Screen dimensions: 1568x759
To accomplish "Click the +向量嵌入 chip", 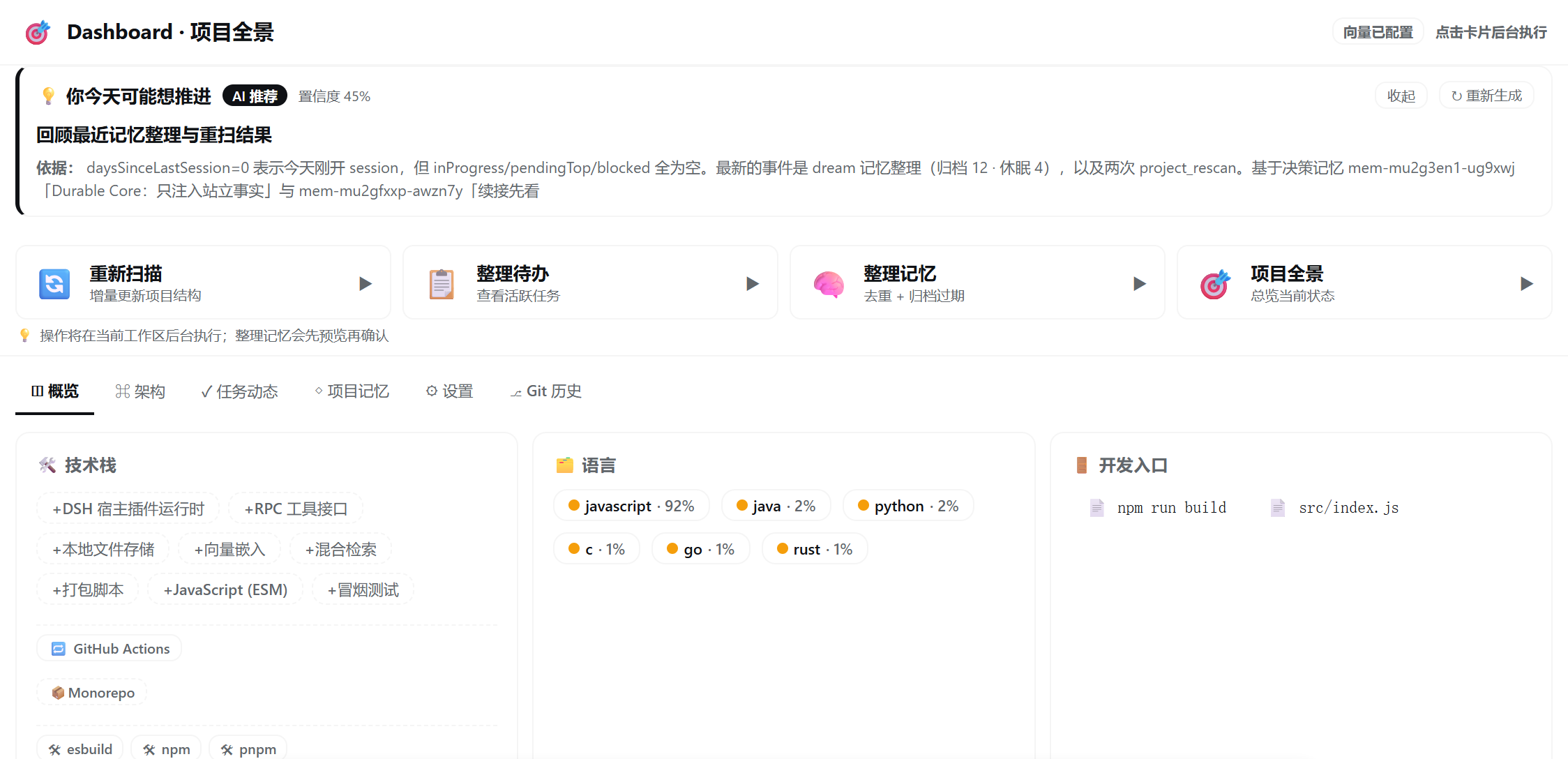I will click(x=229, y=549).
